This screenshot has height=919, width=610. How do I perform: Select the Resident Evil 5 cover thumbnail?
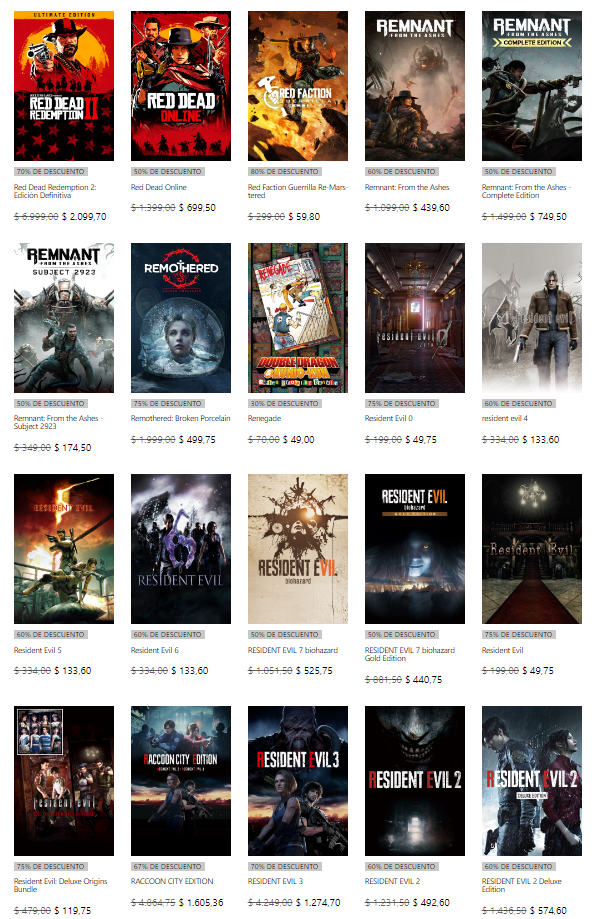tap(64, 549)
